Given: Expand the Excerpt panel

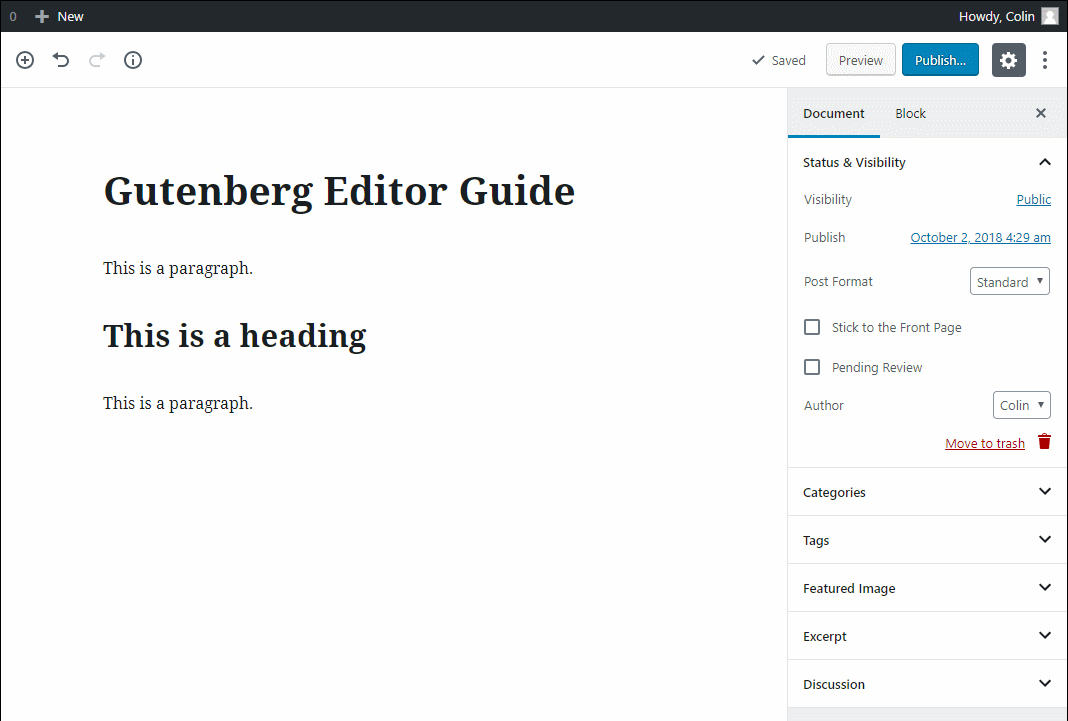Looking at the screenshot, I should (927, 636).
